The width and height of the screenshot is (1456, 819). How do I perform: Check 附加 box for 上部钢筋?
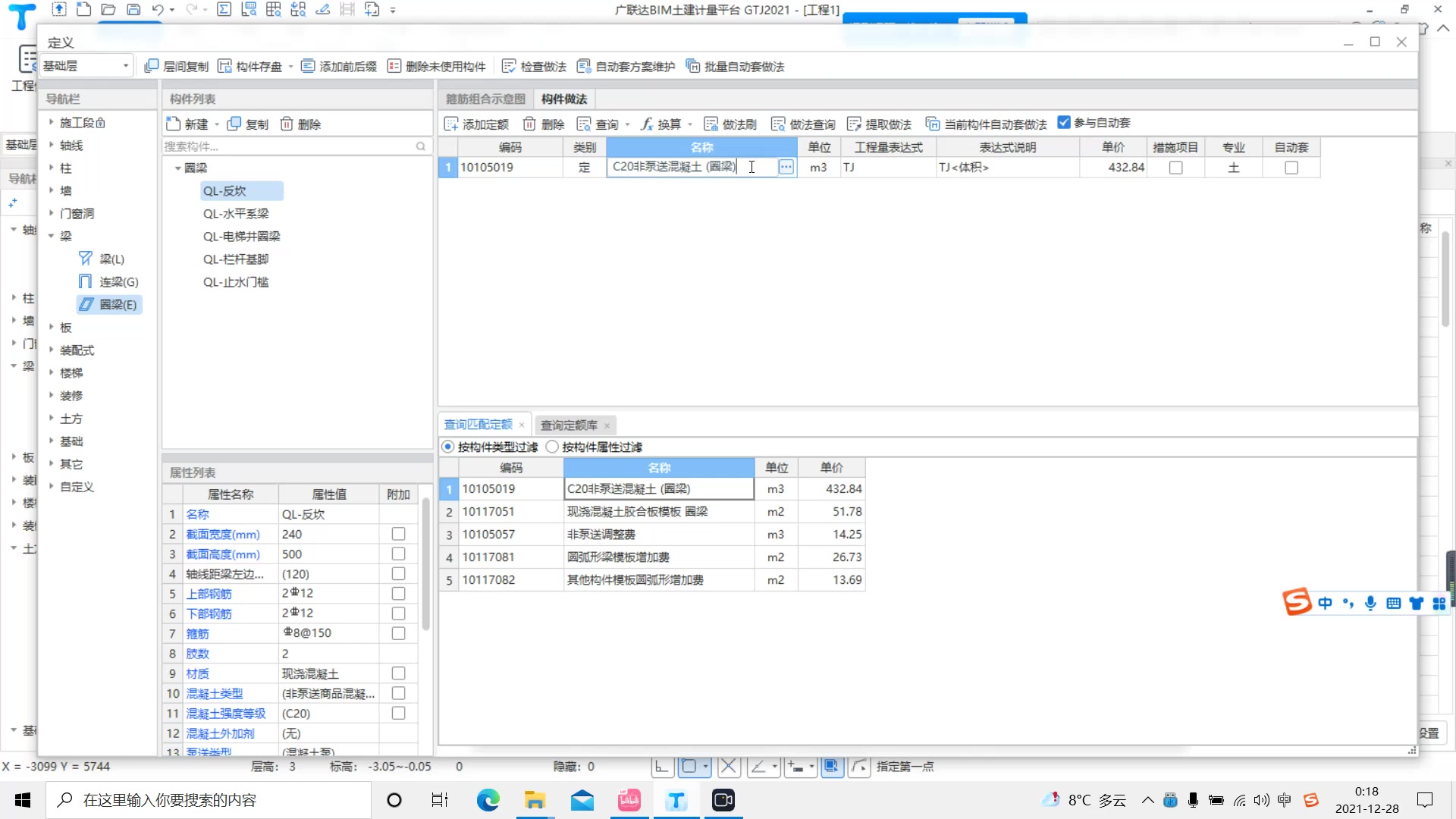(398, 593)
